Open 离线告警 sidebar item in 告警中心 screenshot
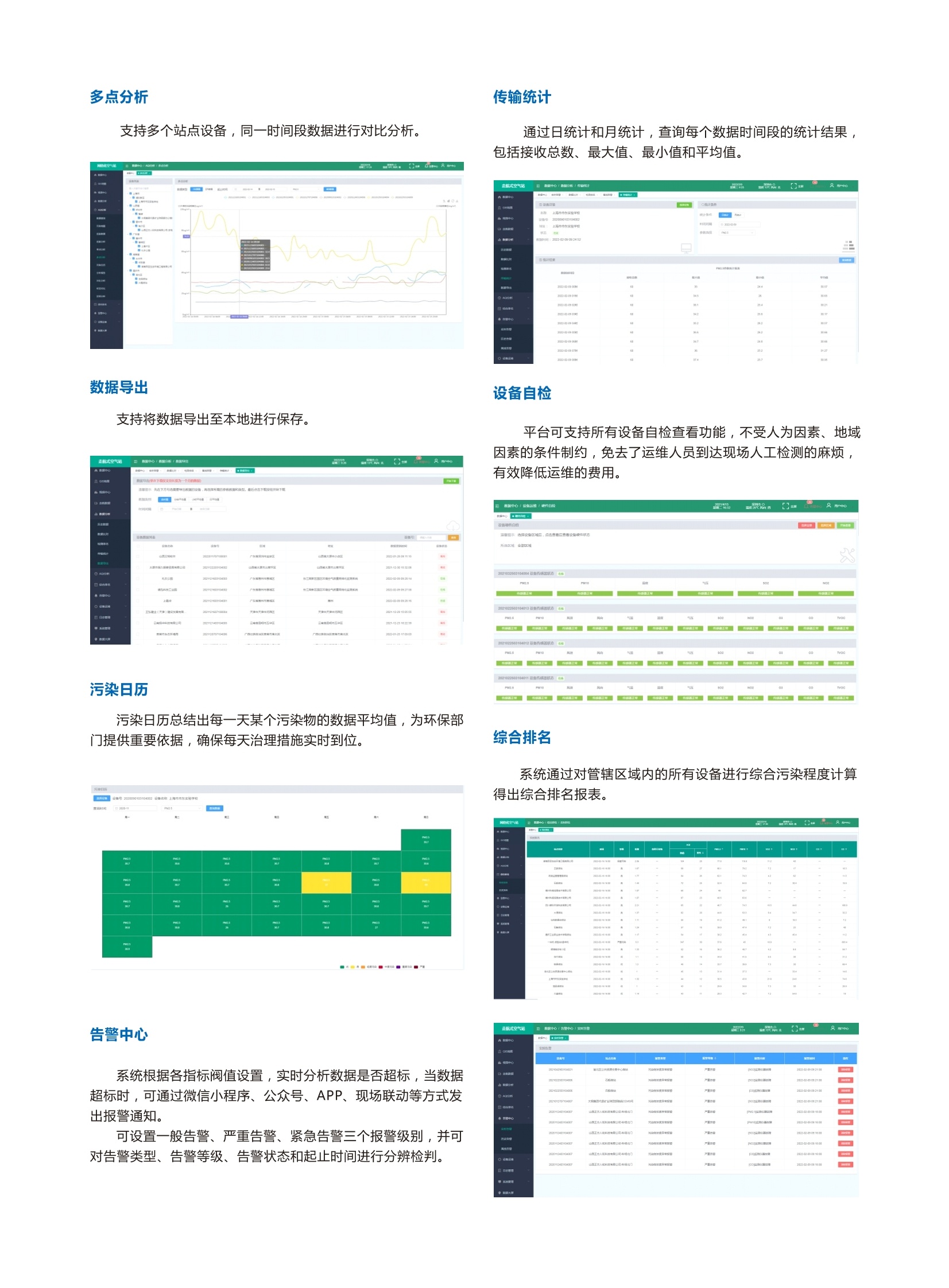The image size is (949, 1288). (x=507, y=1149)
